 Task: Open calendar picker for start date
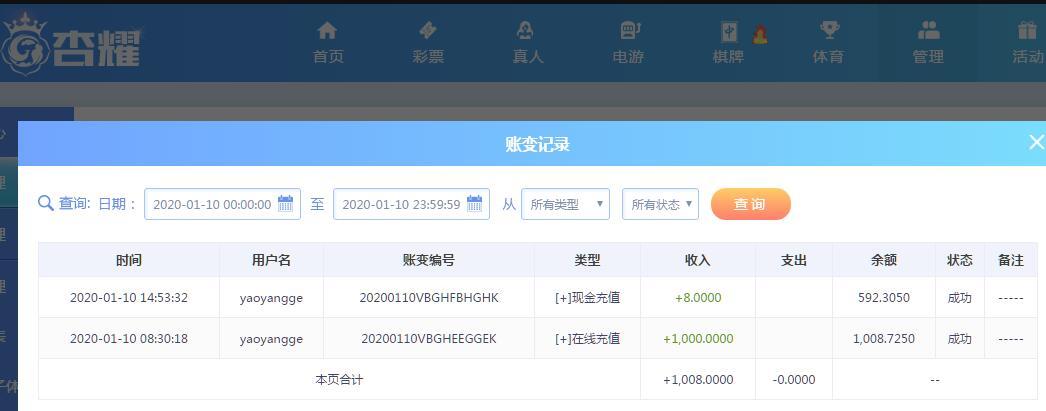[286, 203]
